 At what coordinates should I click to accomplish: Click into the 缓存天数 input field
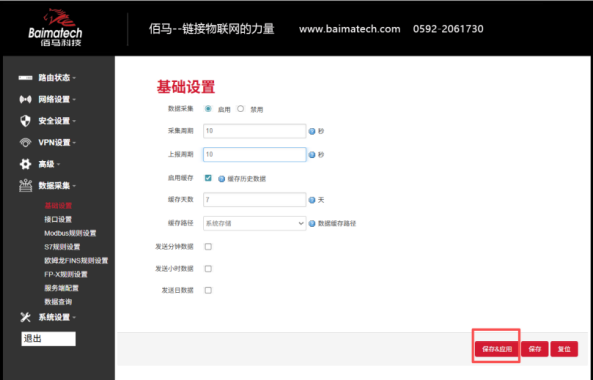[255, 200]
